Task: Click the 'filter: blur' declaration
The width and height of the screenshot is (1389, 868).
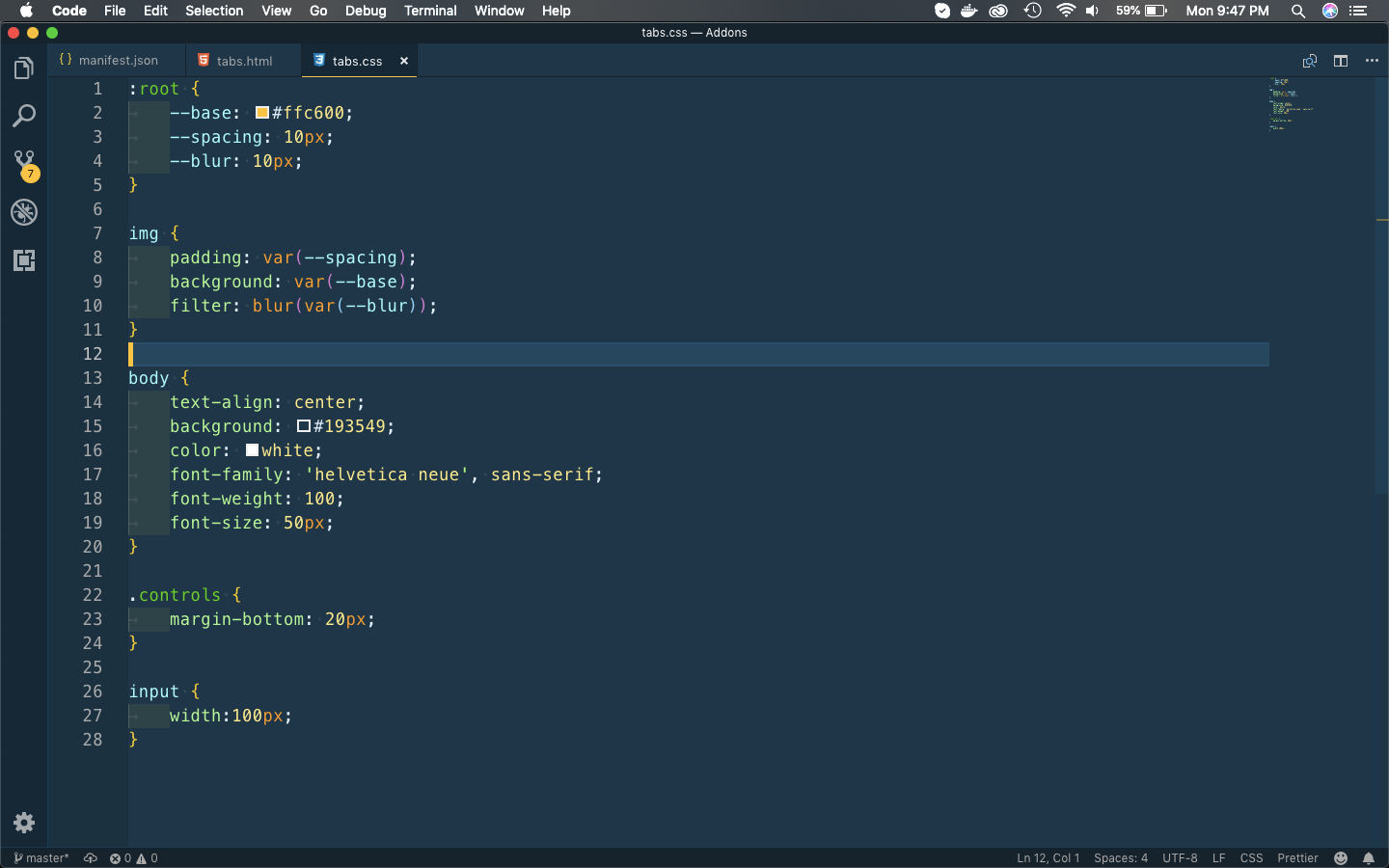Action: coord(303,306)
